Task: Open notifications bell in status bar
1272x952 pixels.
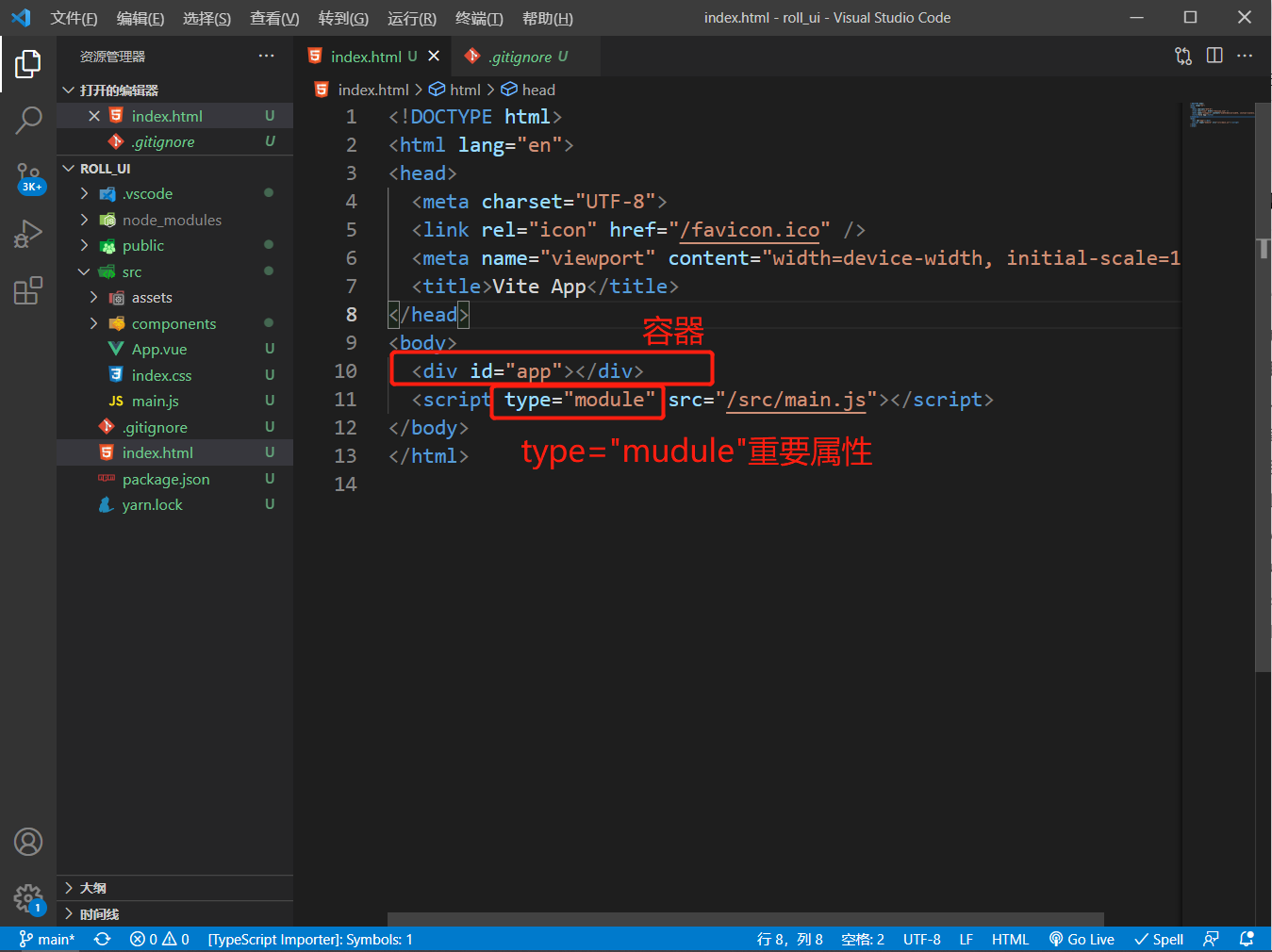Action: [x=1247, y=939]
